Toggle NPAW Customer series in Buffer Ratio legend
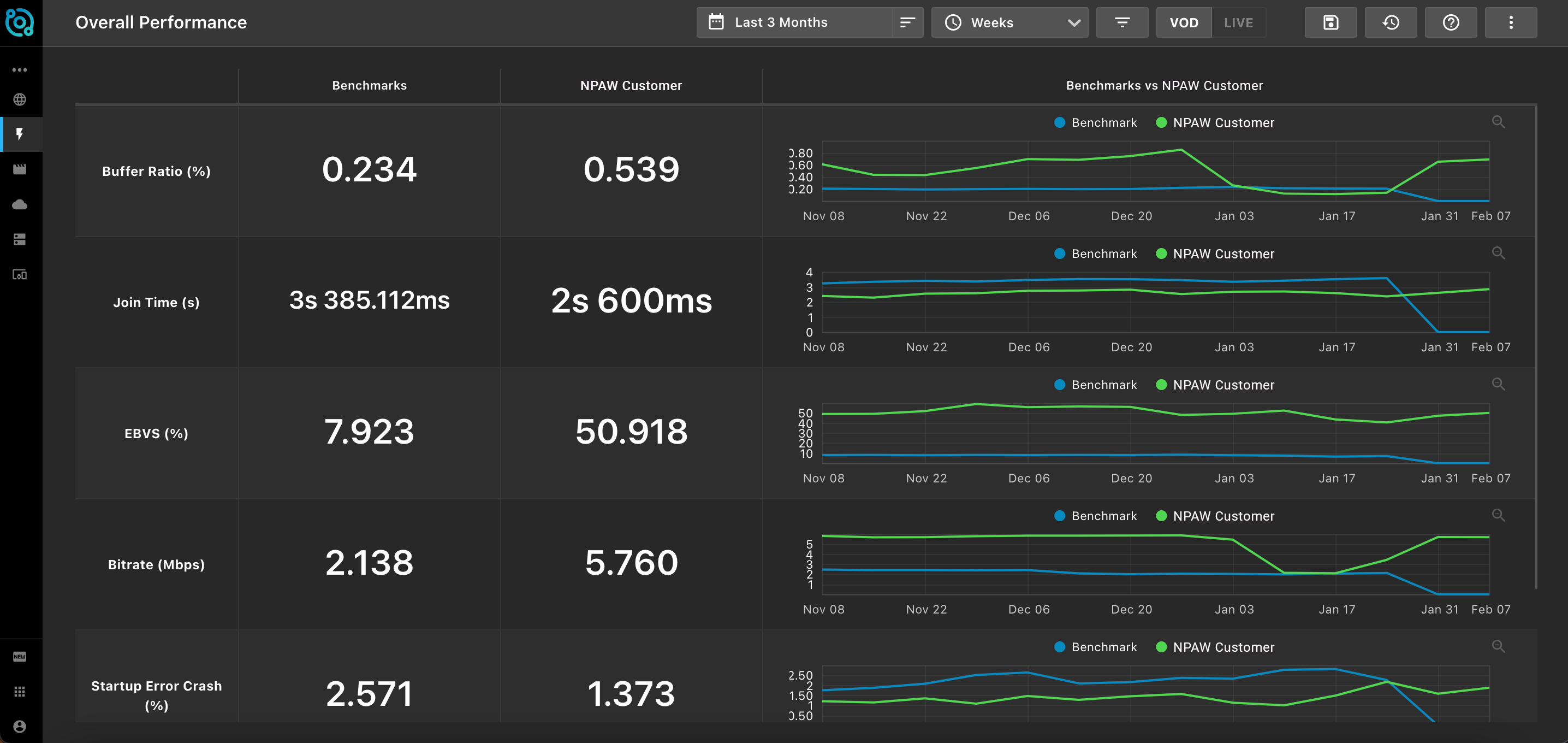1568x743 pixels. [x=1215, y=122]
